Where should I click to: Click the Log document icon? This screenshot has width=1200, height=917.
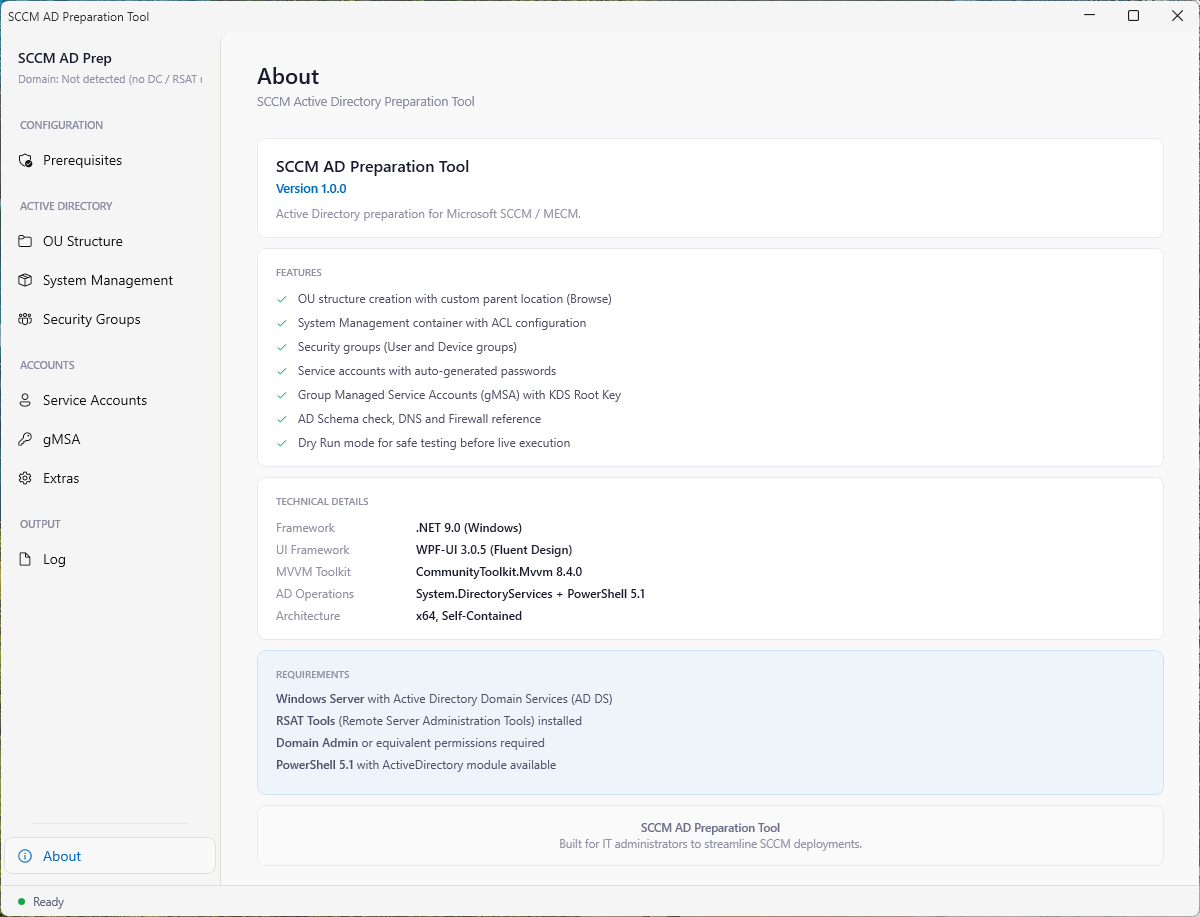[25, 560]
